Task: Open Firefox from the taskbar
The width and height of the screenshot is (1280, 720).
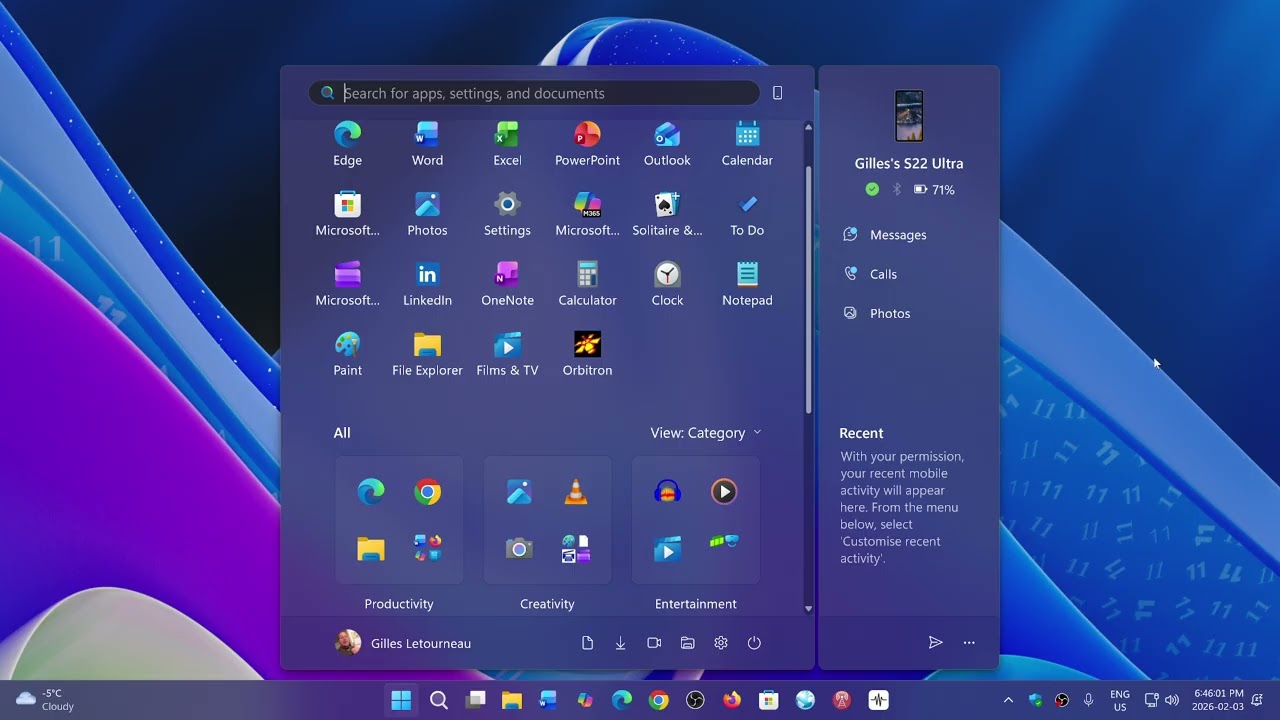Action: click(732, 700)
